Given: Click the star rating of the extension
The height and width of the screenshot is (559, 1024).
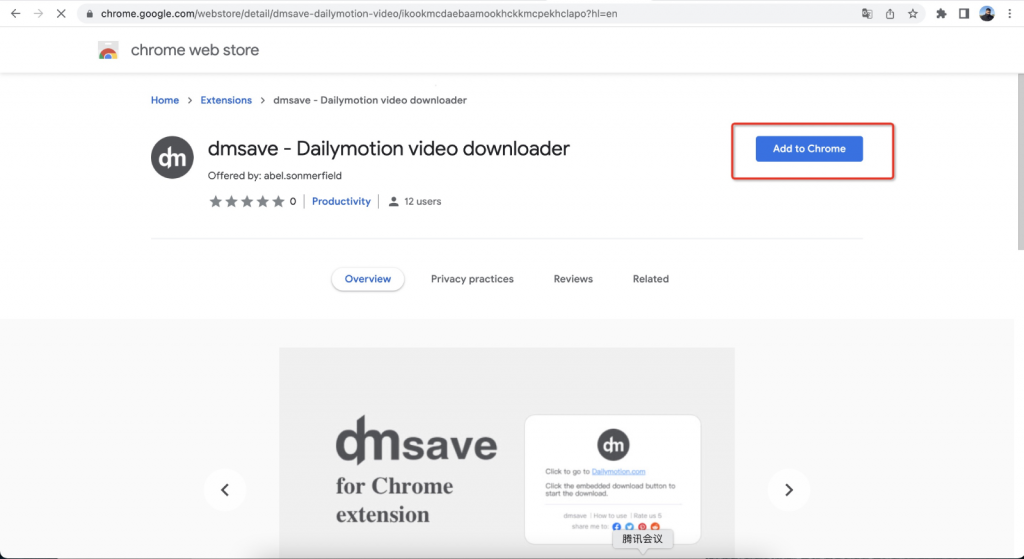Looking at the screenshot, I should click(247, 201).
